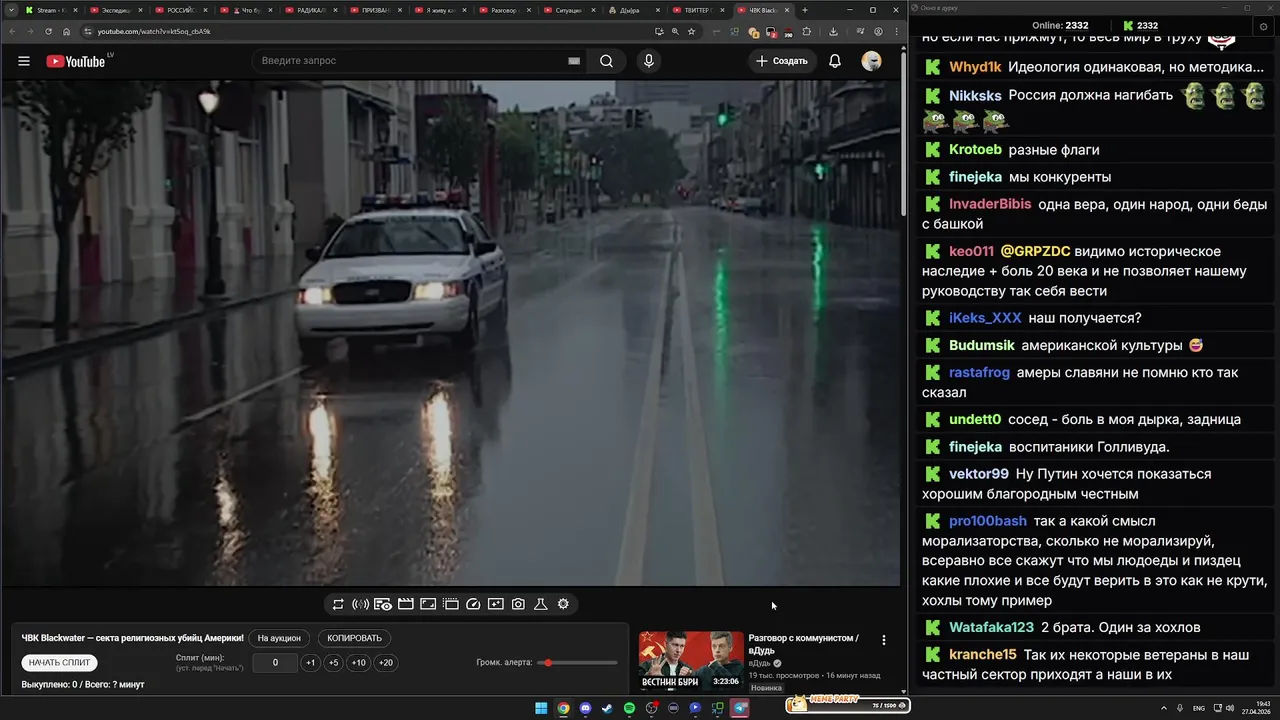Image resolution: width=1280 pixels, height=720 pixels.
Task: Click the Создать create button
Action: 782,61
